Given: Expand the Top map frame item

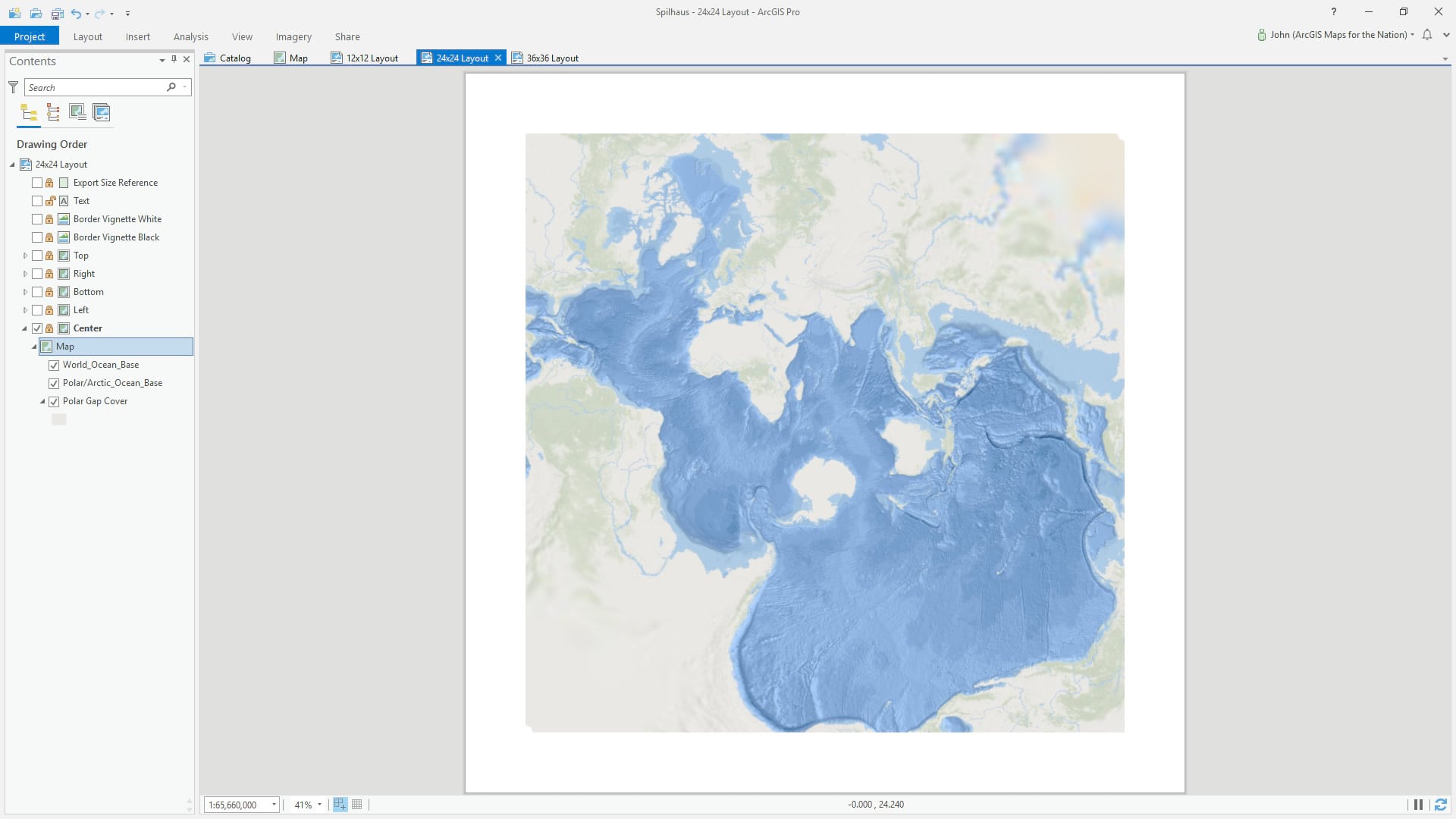Looking at the screenshot, I should [25, 256].
